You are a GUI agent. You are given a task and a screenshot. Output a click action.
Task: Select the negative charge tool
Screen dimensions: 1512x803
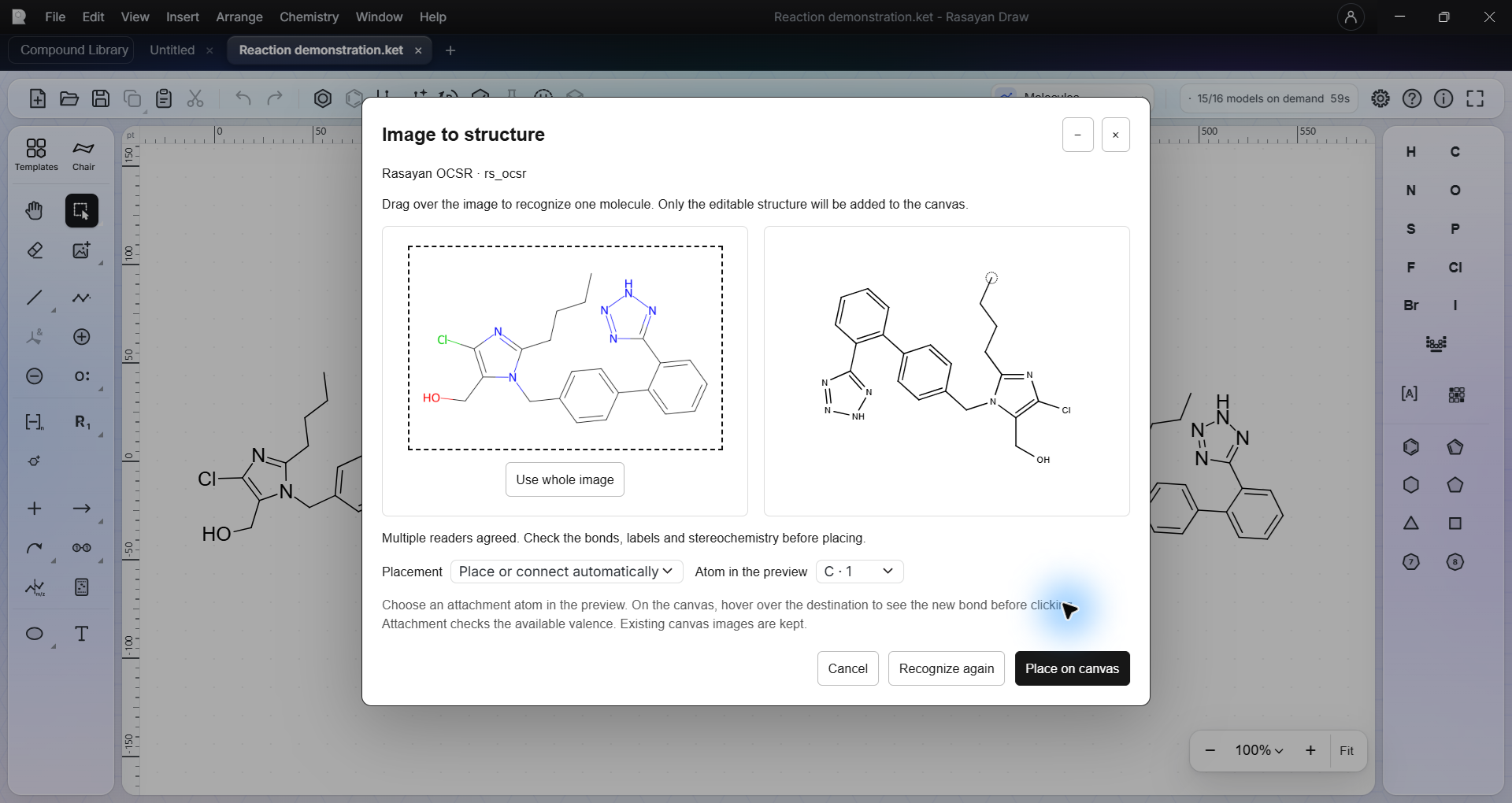pyautogui.click(x=35, y=376)
